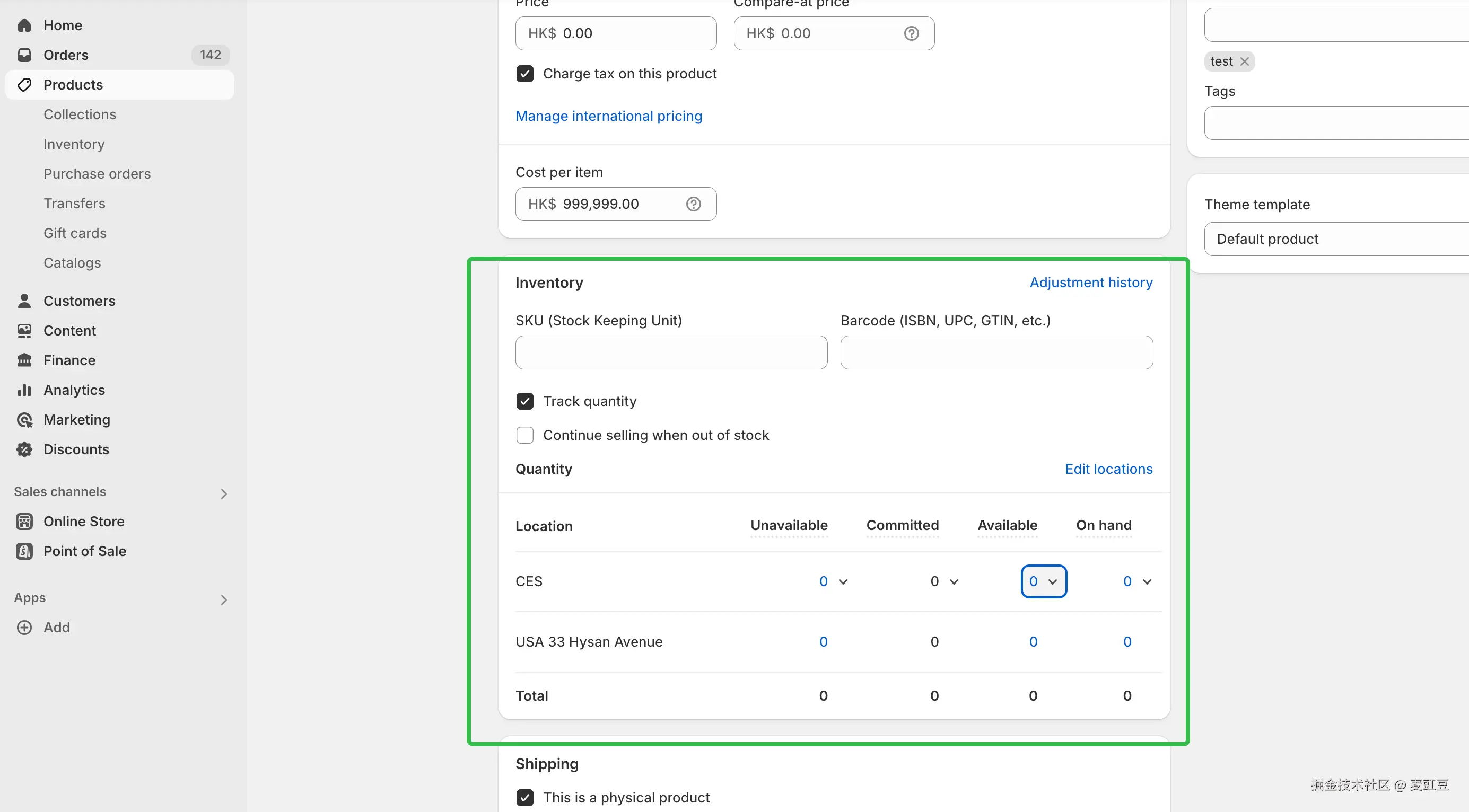Click the SKU input field

tap(671, 352)
